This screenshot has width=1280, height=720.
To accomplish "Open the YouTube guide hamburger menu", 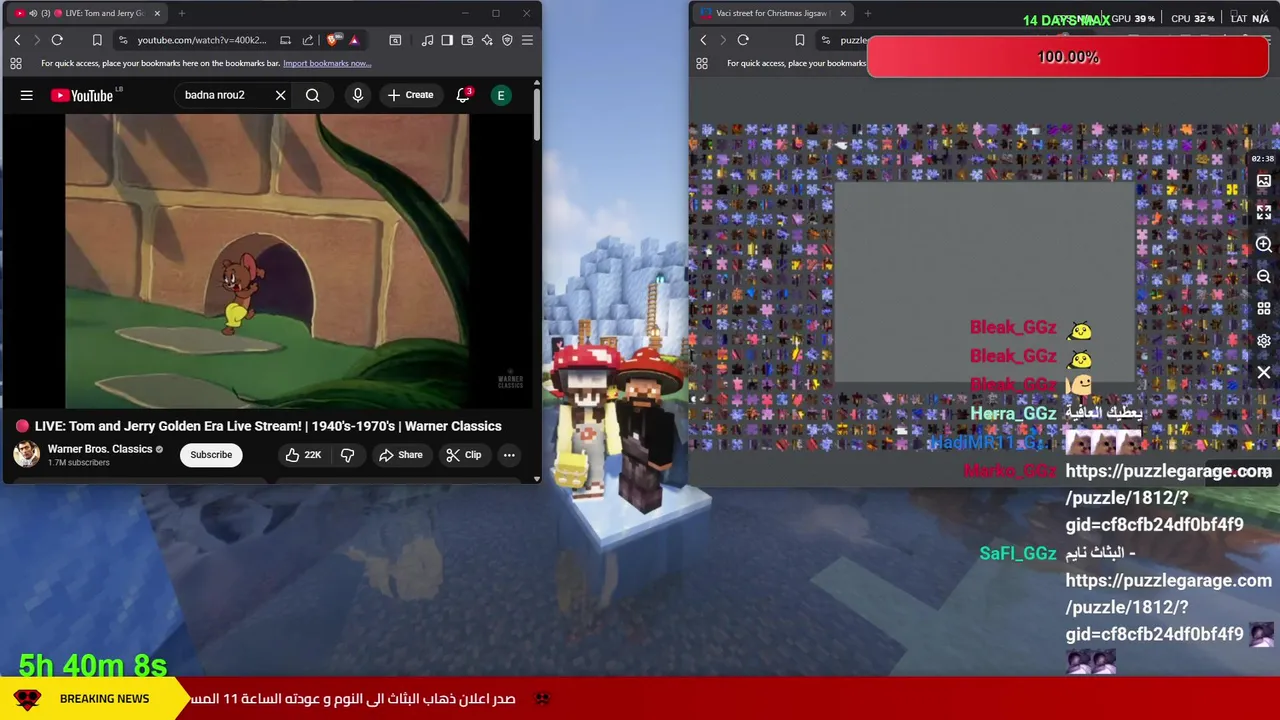I will click(x=27, y=95).
